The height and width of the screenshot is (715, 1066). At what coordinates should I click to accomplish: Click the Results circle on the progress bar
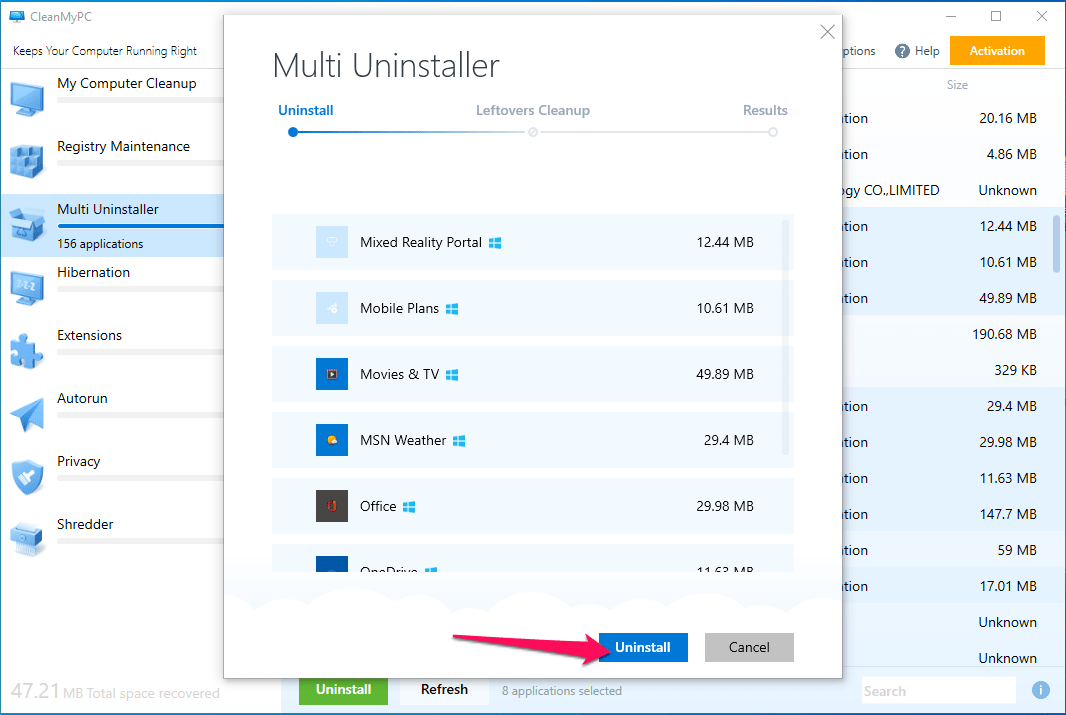click(772, 131)
